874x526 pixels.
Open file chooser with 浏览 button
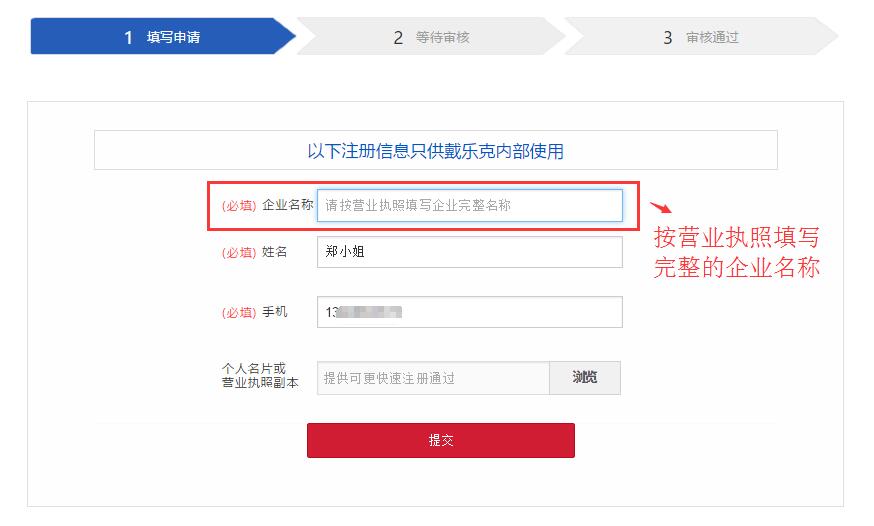(x=585, y=378)
